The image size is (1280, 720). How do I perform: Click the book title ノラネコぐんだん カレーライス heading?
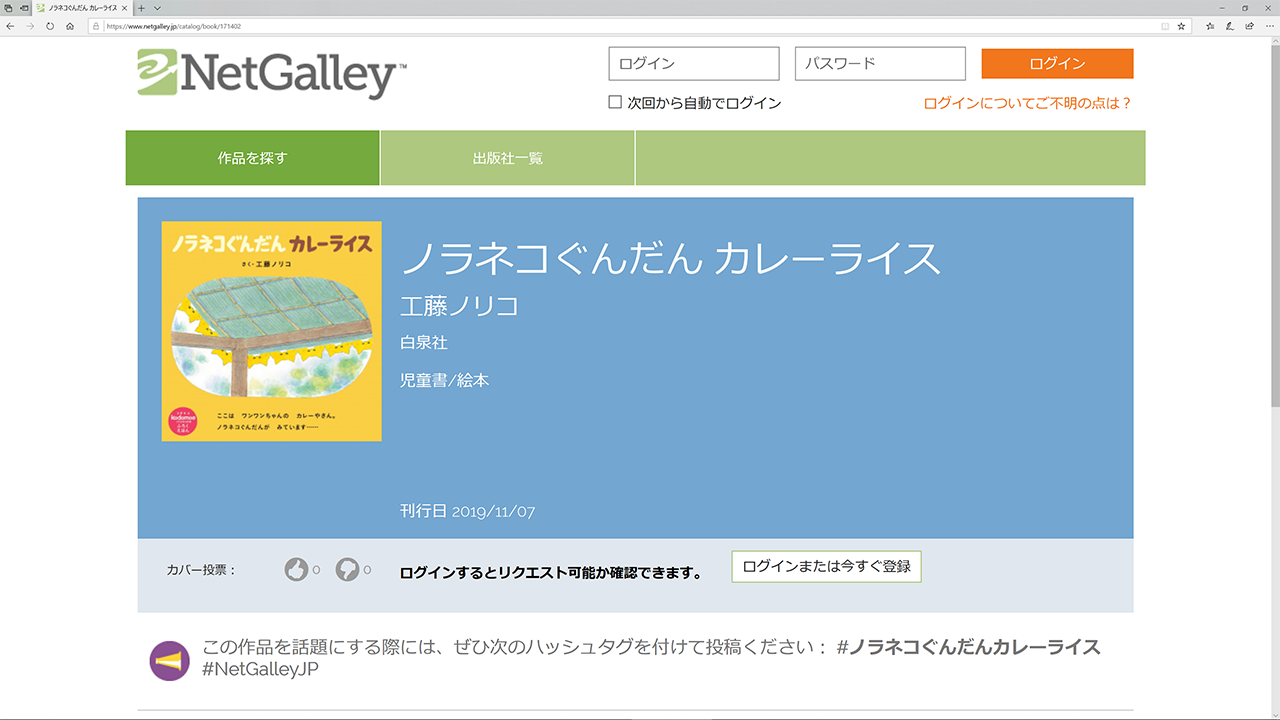(671, 259)
